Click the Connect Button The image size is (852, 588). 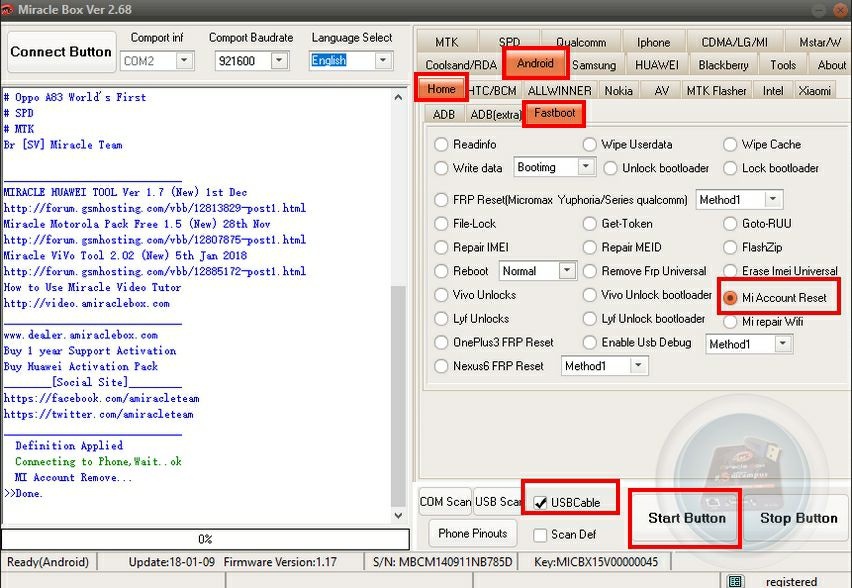click(x=61, y=52)
